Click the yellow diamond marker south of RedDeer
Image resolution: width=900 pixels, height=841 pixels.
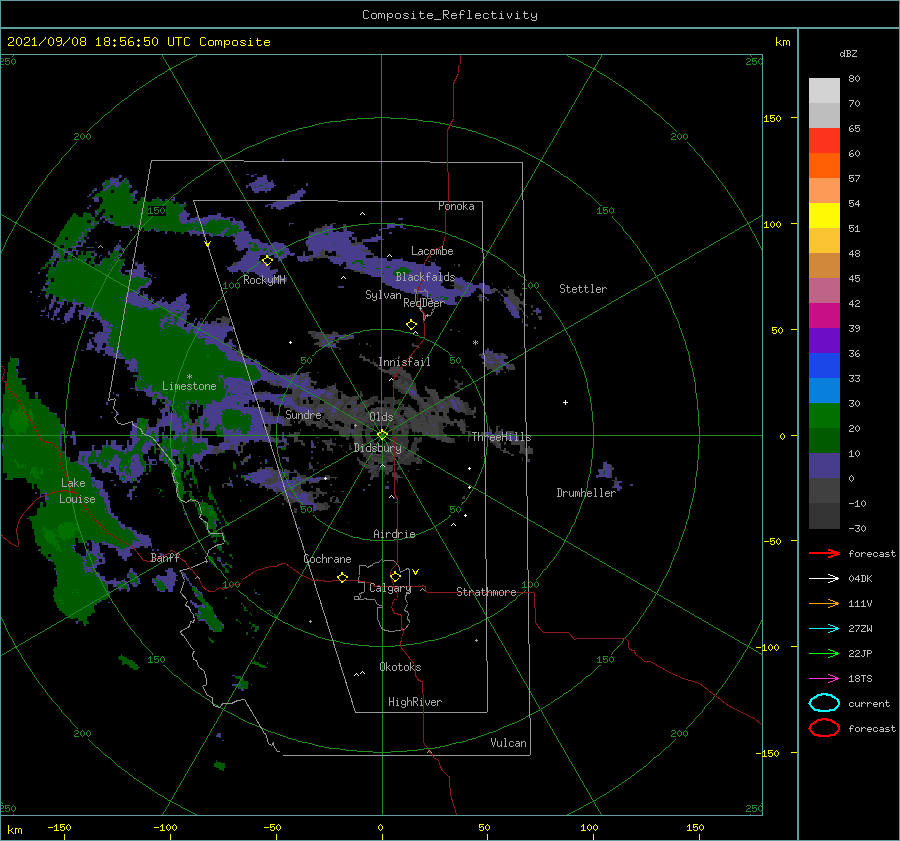click(x=412, y=325)
